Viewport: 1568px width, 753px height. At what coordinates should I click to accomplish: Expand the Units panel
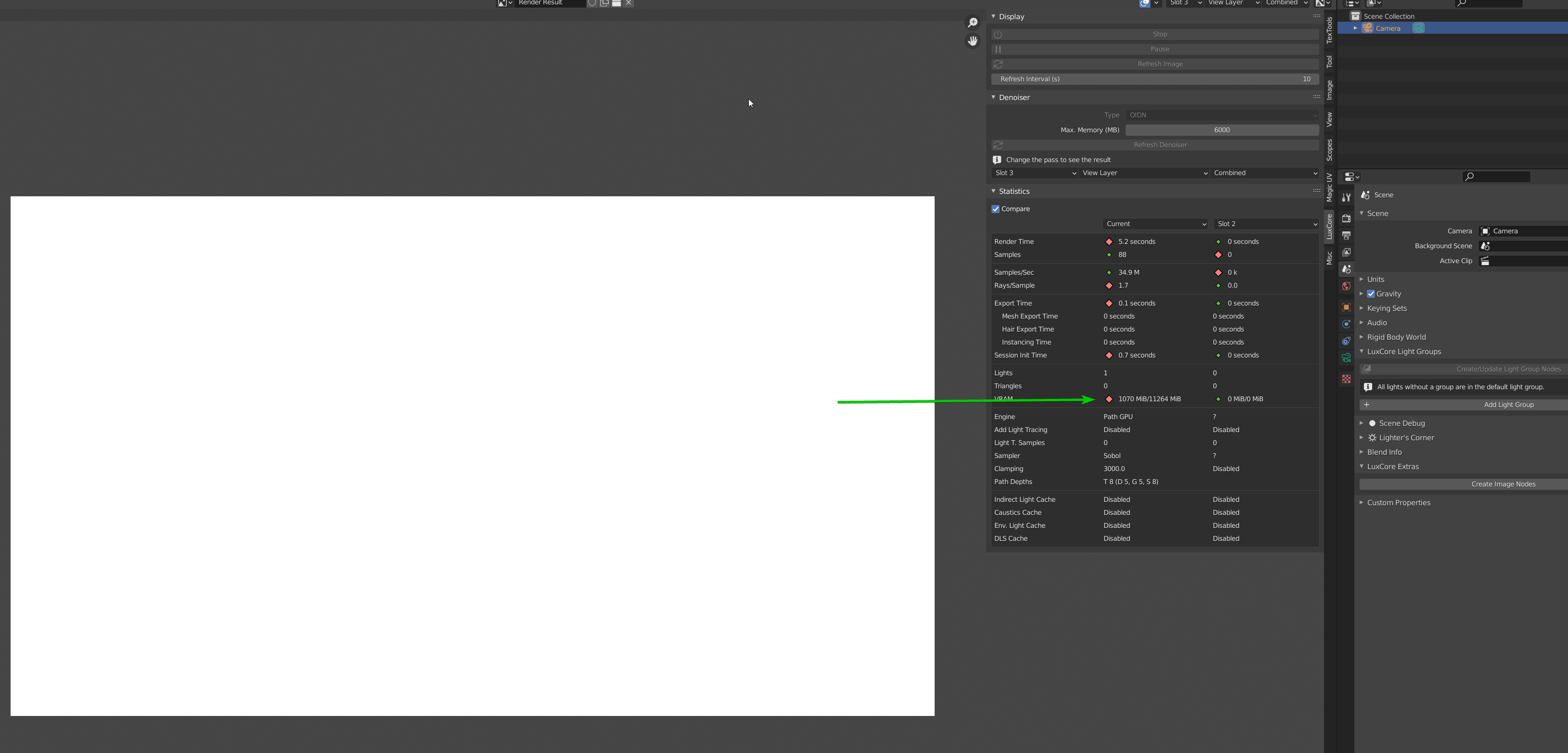click(x=1375, y=280)
